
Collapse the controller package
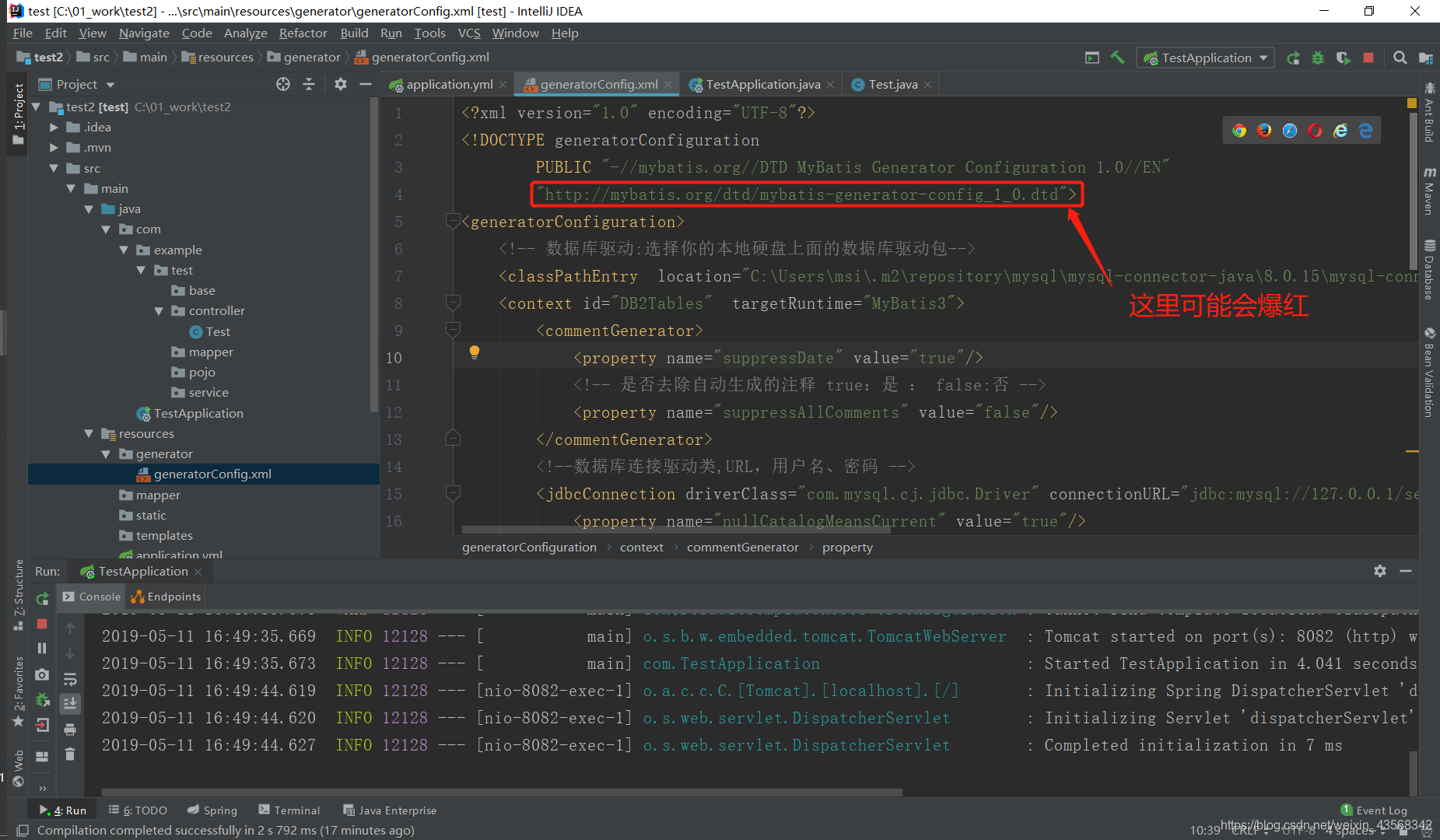pos(159,310)
